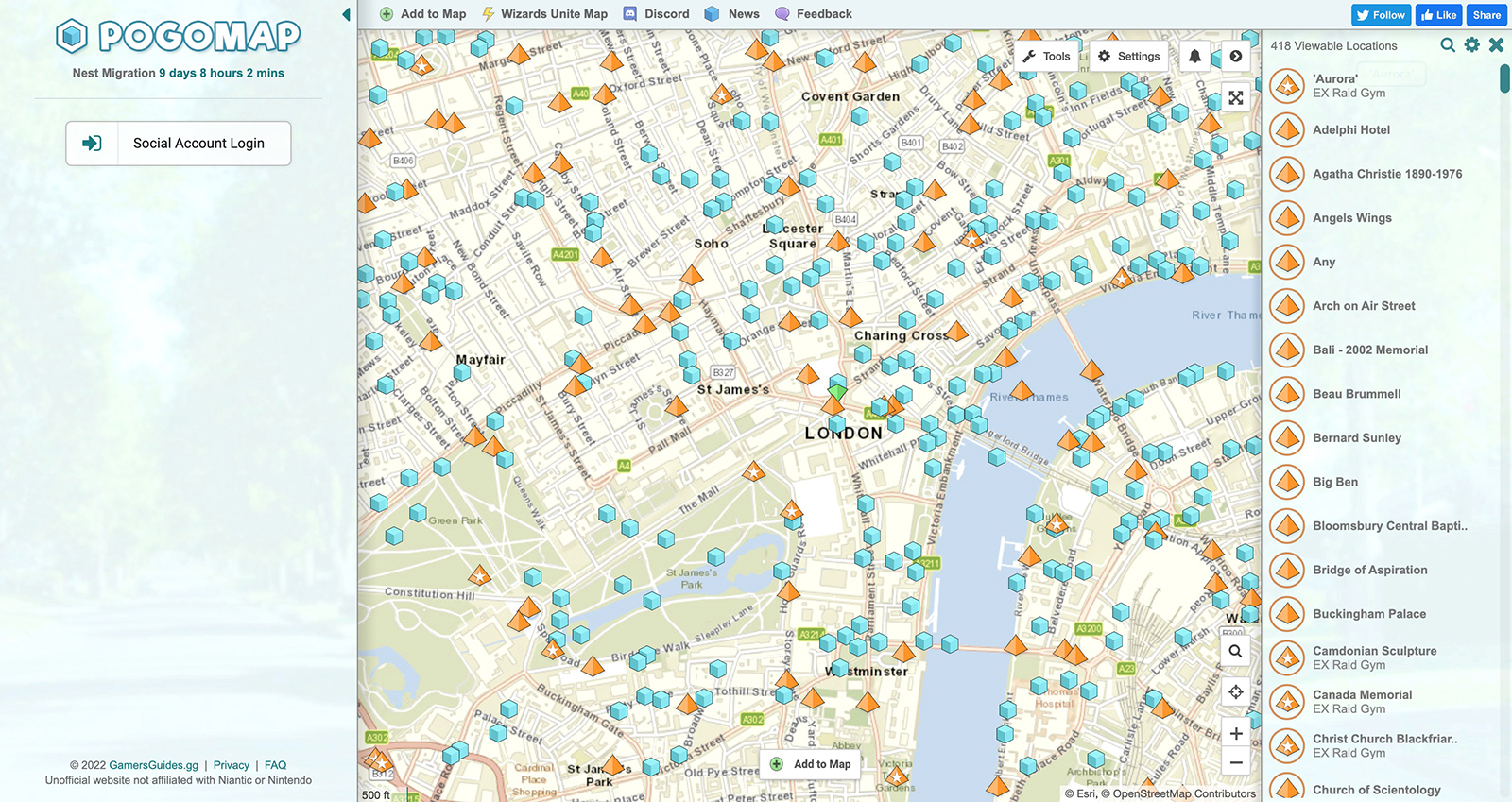The width and height of the screenshot is (1512, 802).
Task: Select Big Ben in the list
Action: 1382,482
